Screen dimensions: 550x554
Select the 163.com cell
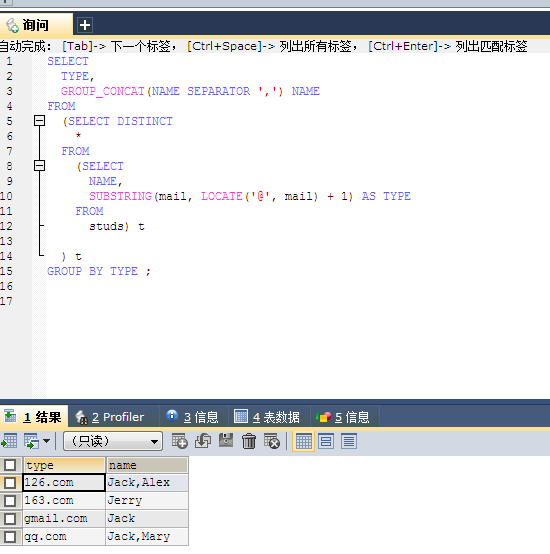click(x=64, y=501)
